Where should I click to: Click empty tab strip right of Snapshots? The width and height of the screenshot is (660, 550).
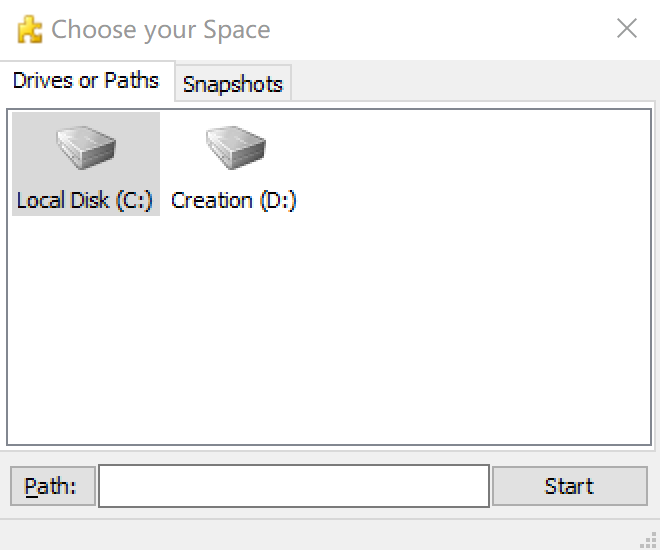click(x=470, y=84)
